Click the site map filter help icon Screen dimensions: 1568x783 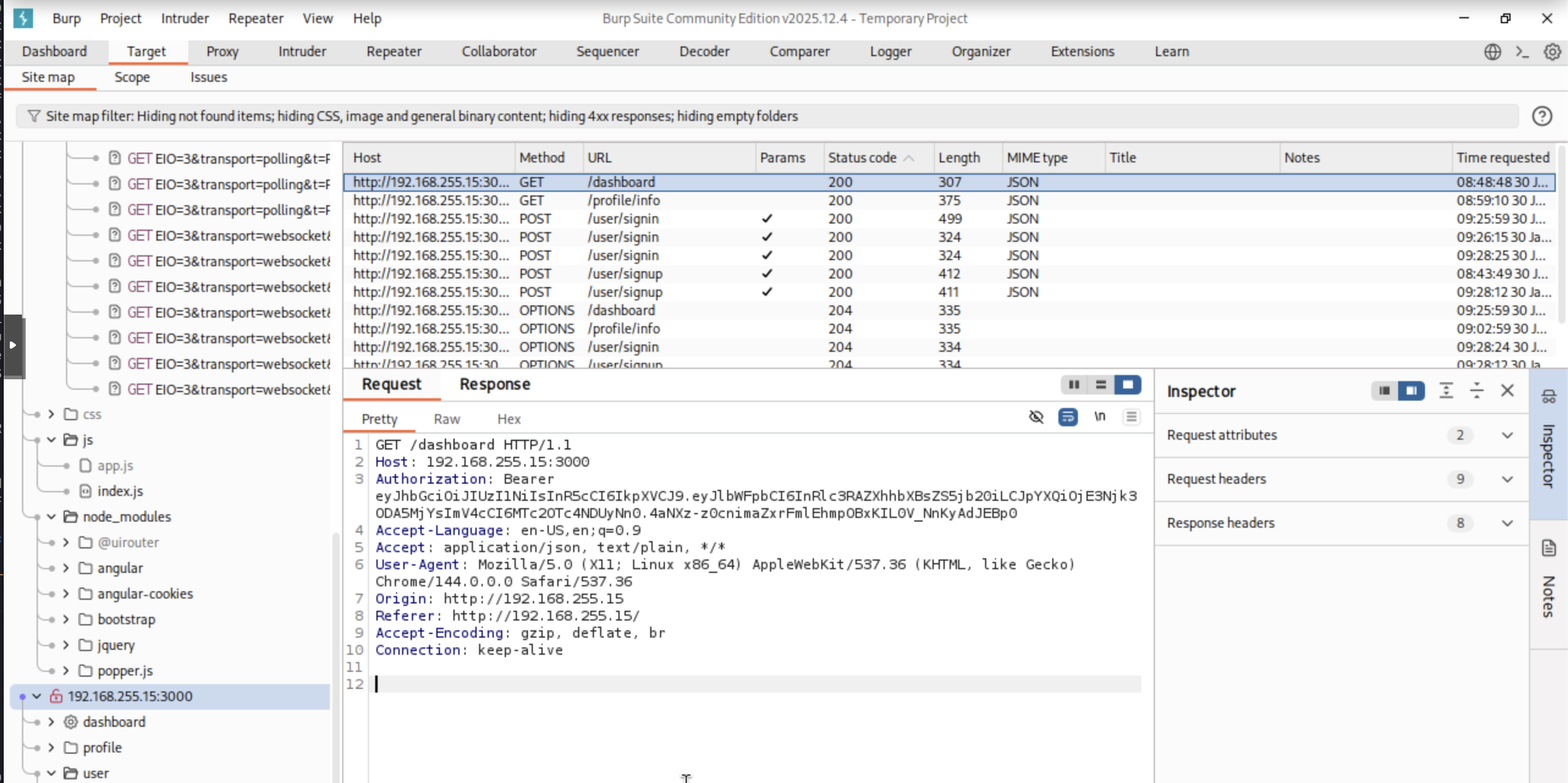click(x=1542, y=116)
